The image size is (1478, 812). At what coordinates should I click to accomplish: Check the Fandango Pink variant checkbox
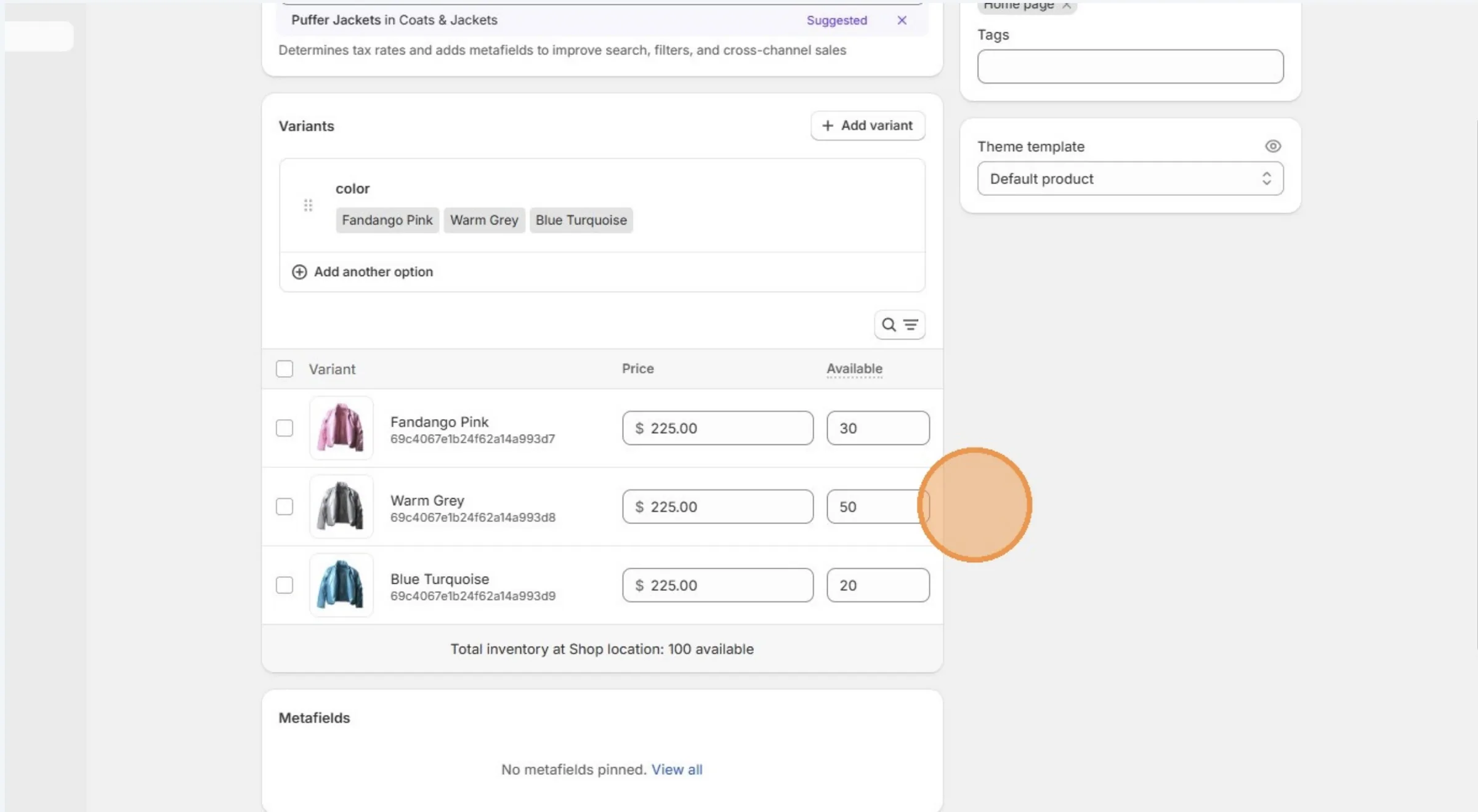point(285,428)
